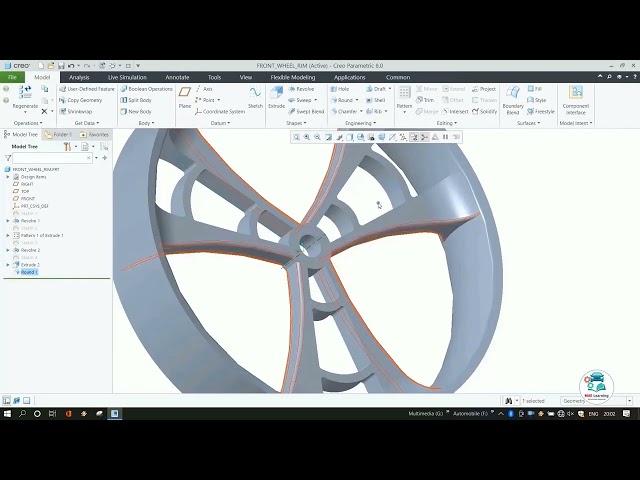
Task: Open the Flexible Modeling tab
Action: [293, 77]
